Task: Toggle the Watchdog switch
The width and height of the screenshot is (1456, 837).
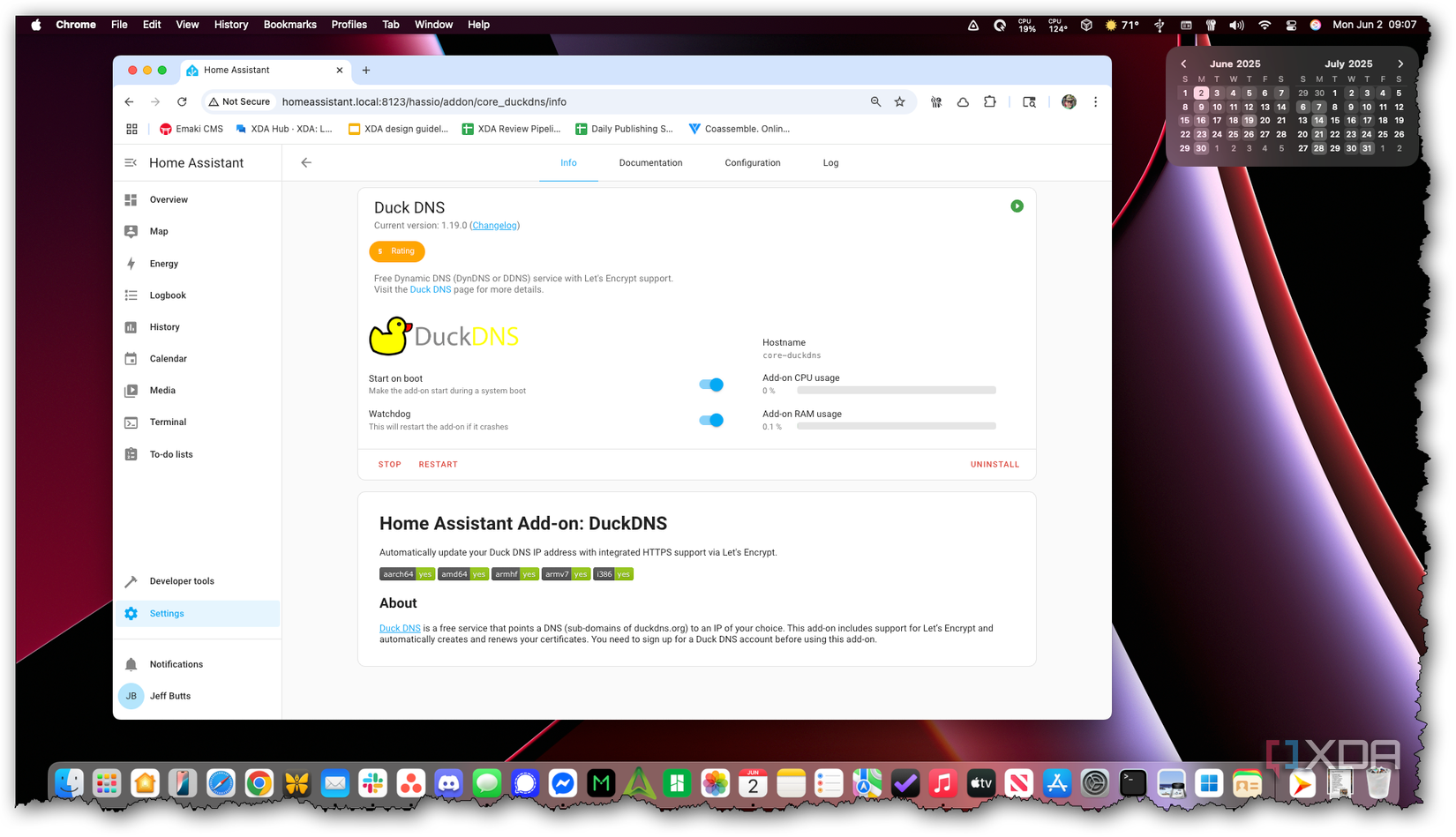Action: point(710,420)
